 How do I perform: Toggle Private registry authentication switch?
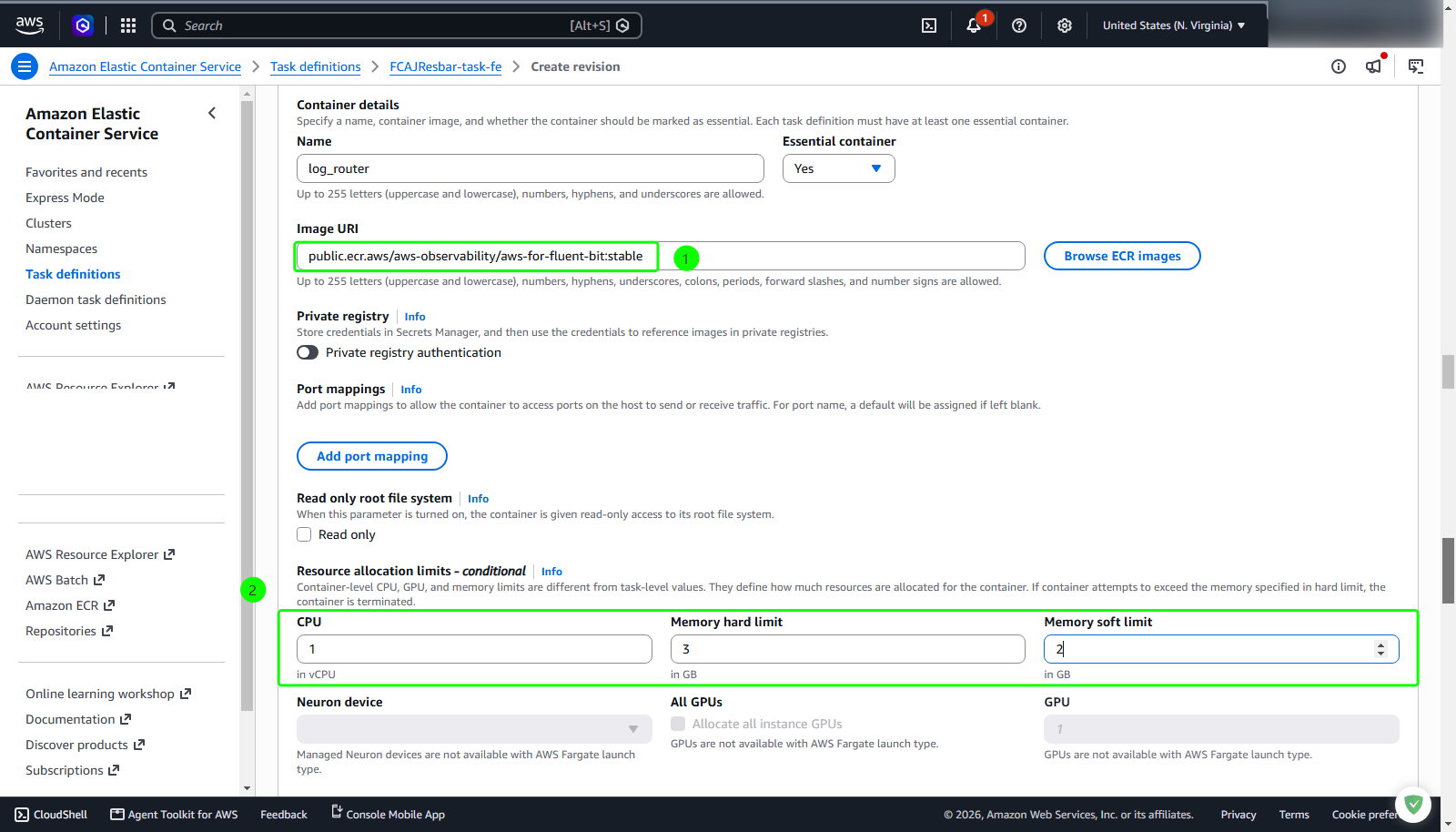[308, 352]
